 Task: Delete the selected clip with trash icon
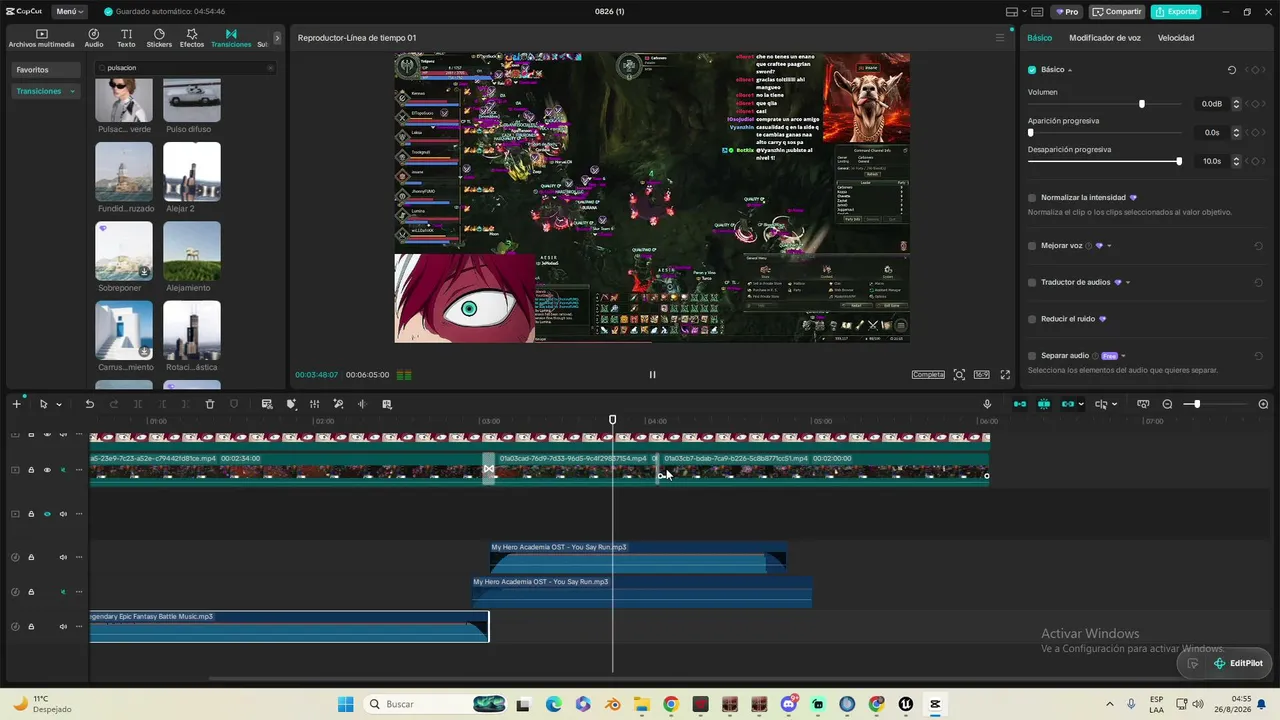point(210,404)
